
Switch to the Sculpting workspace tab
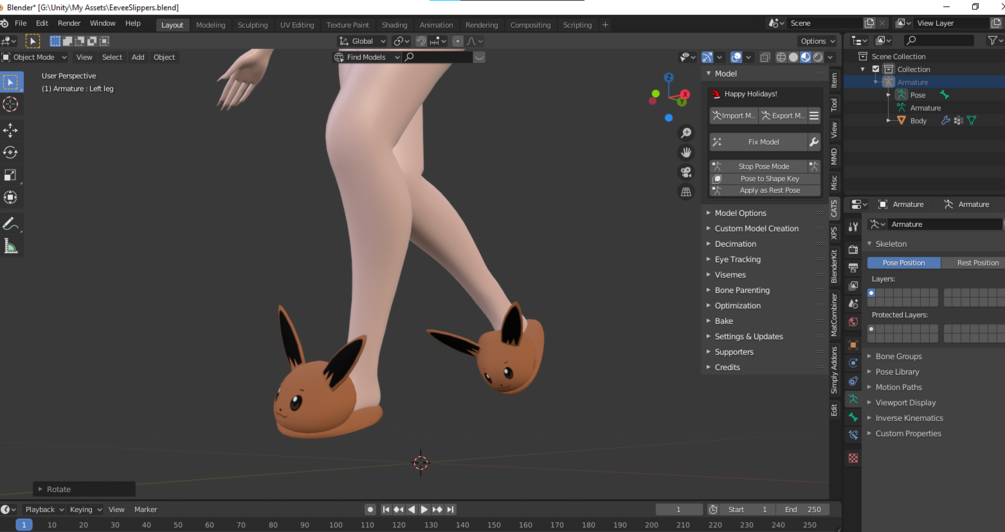click(x=253, y=25)
